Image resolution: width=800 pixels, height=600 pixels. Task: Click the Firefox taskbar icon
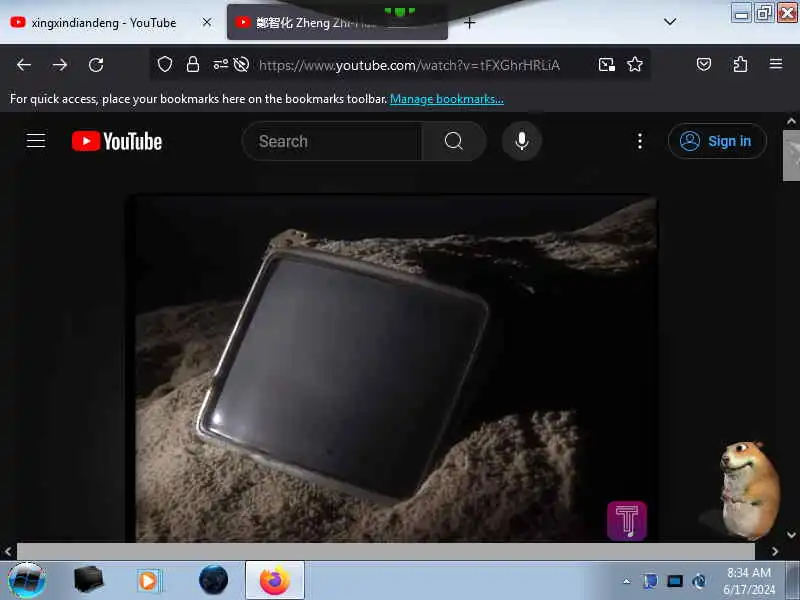tap(275, 581)
